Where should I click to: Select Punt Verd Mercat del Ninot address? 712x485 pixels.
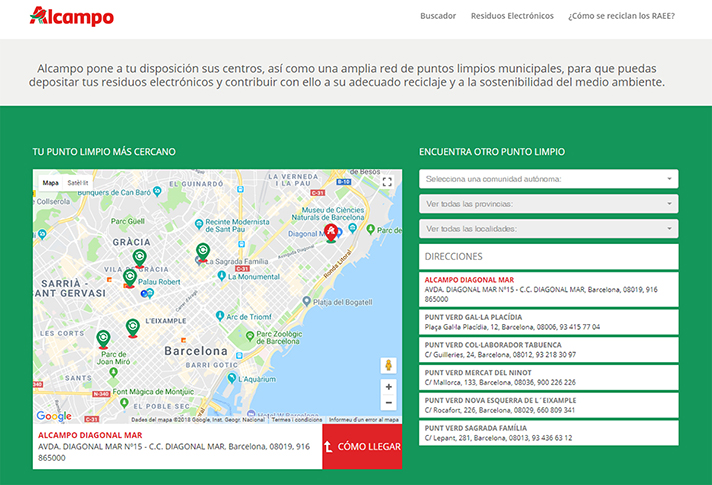[548, 377]
